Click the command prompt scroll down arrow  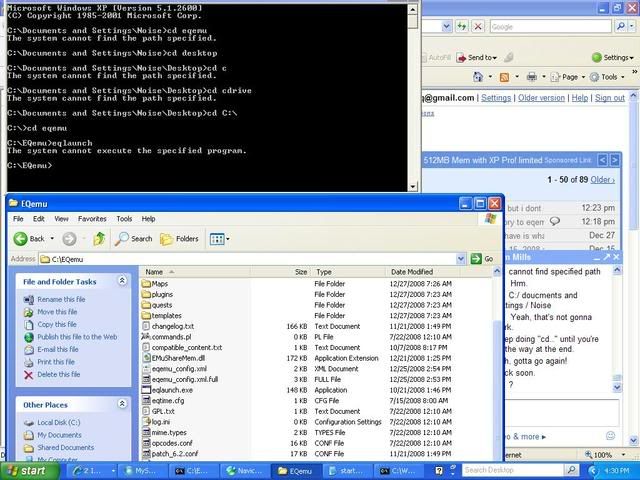pos(413,187)
